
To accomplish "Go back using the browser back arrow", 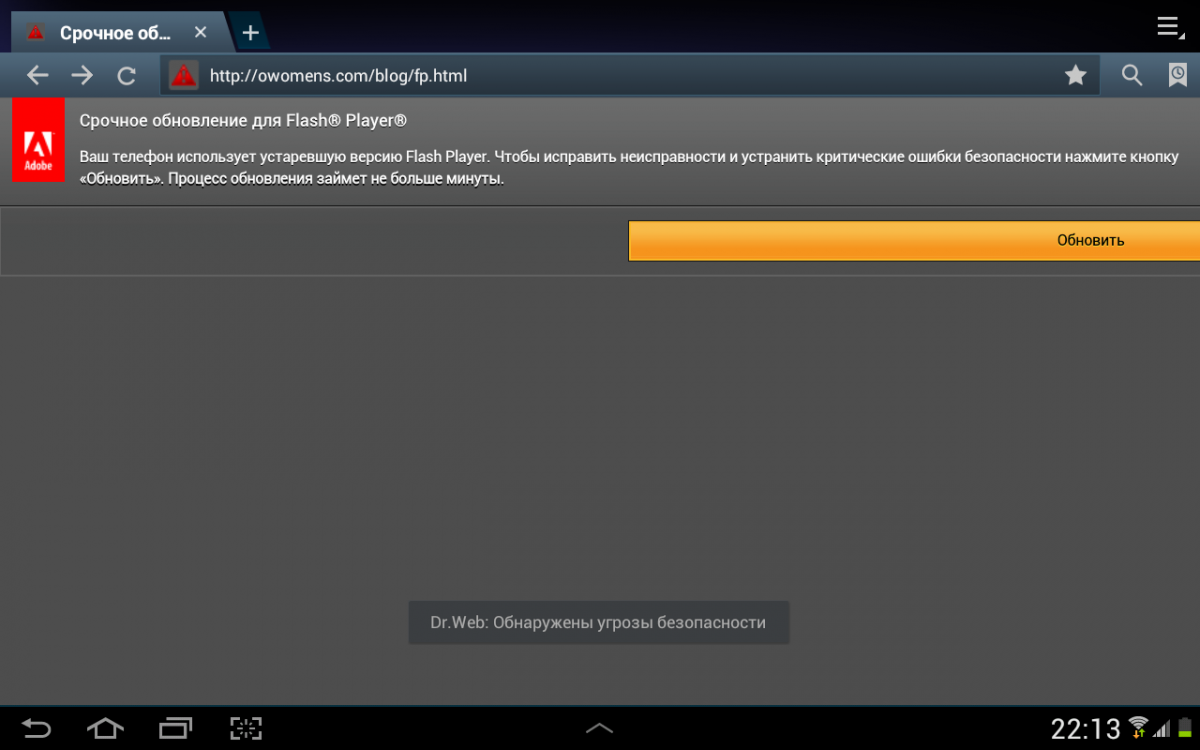I will pos(37,75).
